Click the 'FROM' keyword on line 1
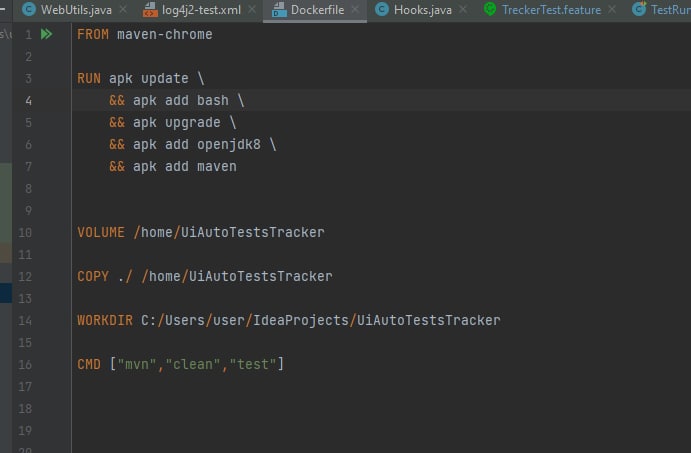 (93, 34)
